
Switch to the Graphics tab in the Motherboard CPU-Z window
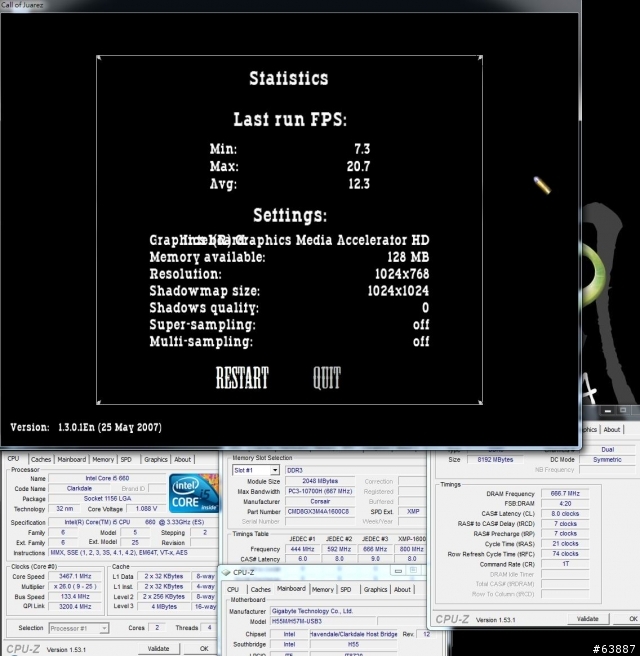tap(375, 590)
